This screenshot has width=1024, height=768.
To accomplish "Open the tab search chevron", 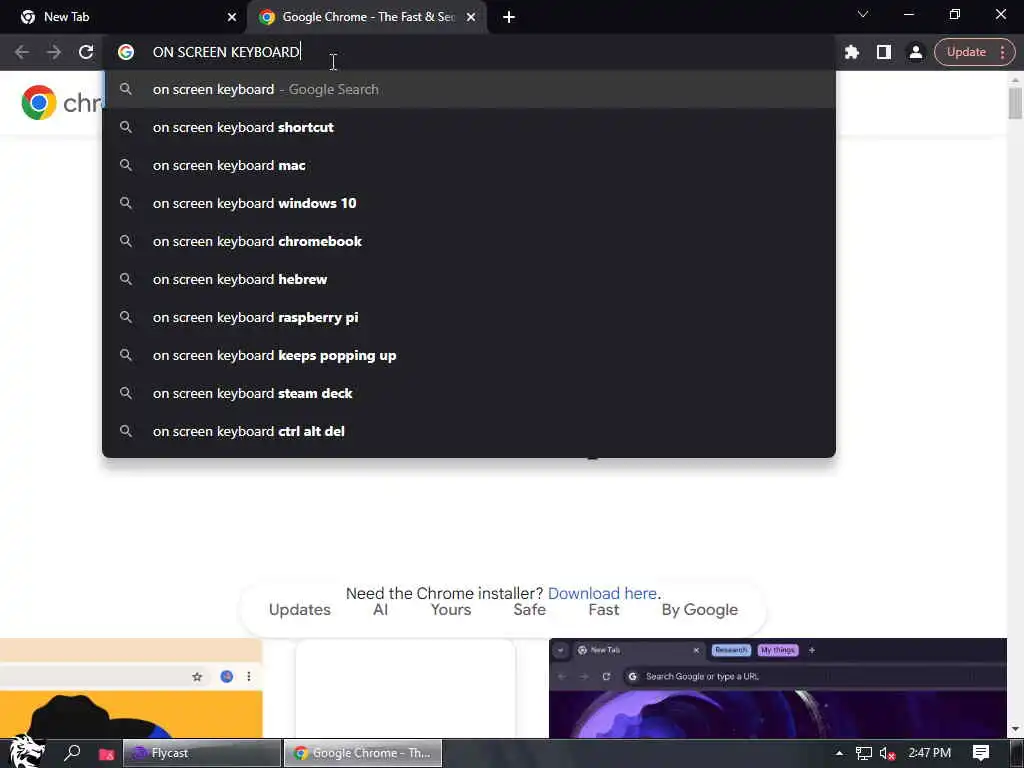I will coord(863,14).
